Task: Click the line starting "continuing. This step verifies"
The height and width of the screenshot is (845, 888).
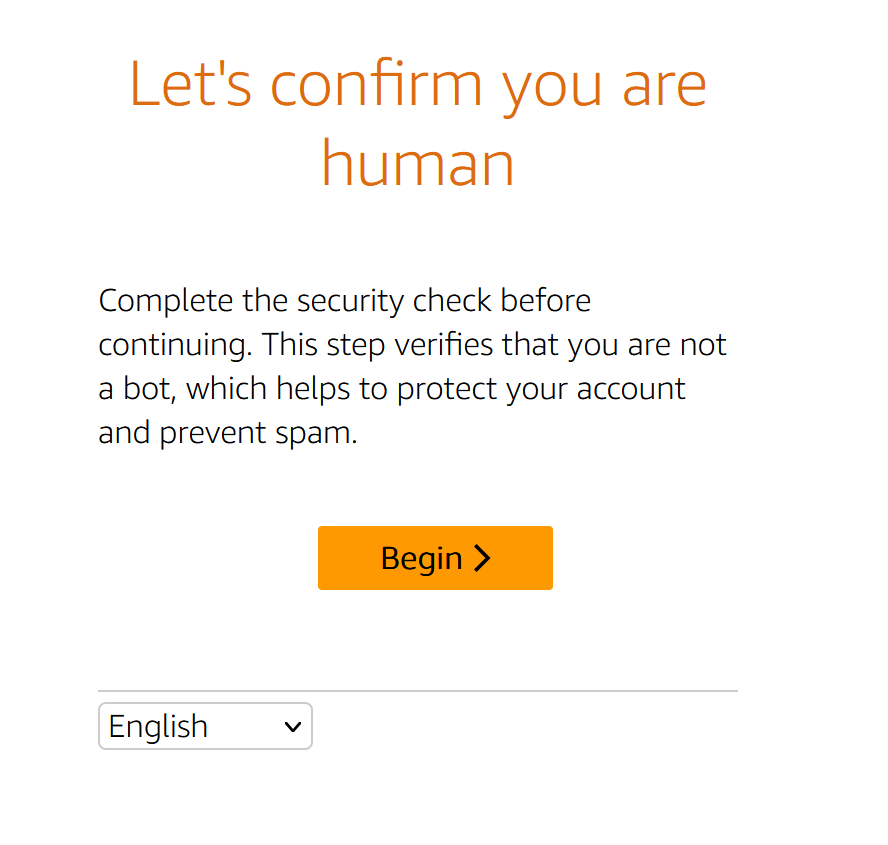Action: (x=412, y=345)
